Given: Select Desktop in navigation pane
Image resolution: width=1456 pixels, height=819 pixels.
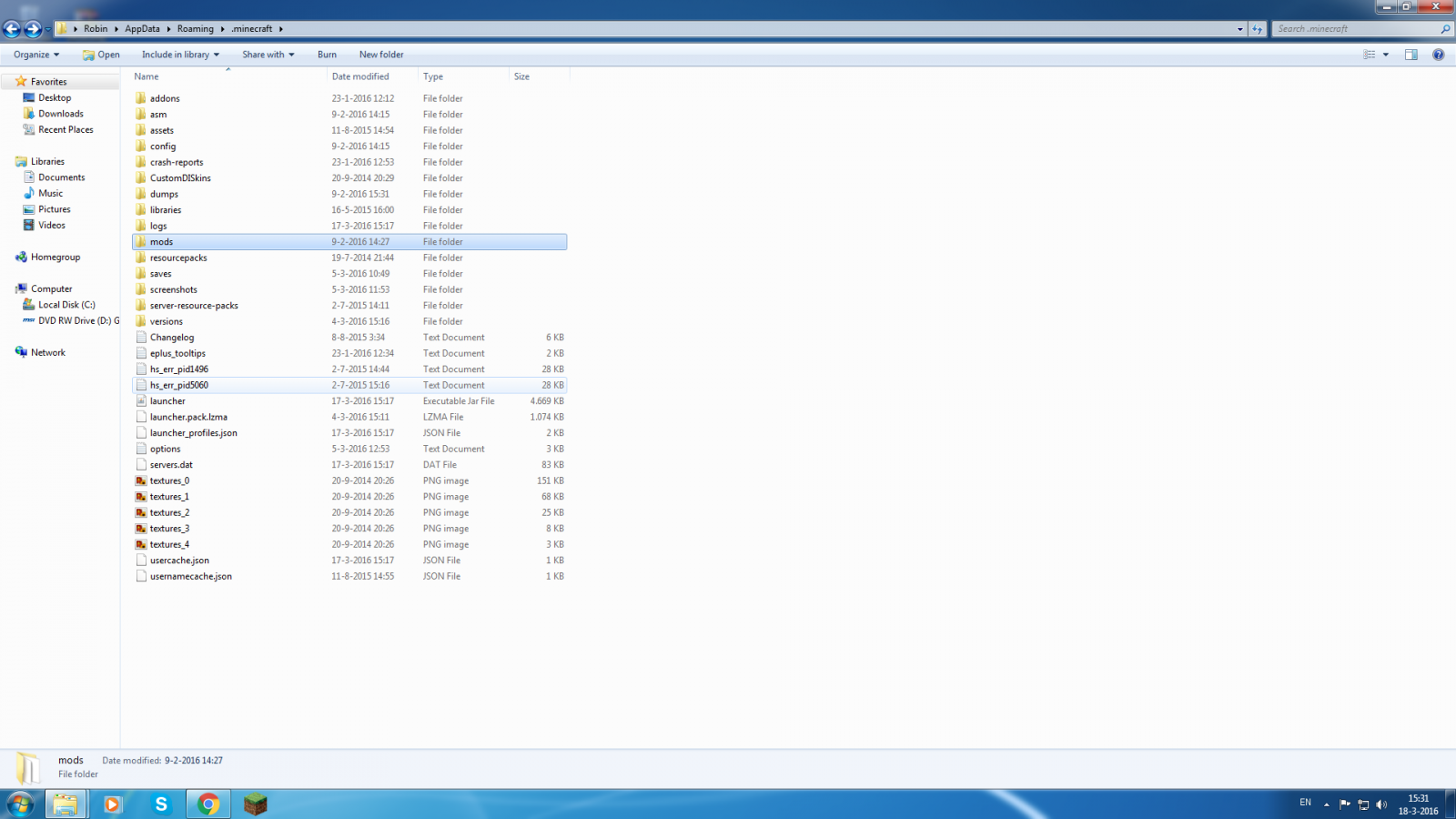Looking at the screenshot, I should click(55, 98).
